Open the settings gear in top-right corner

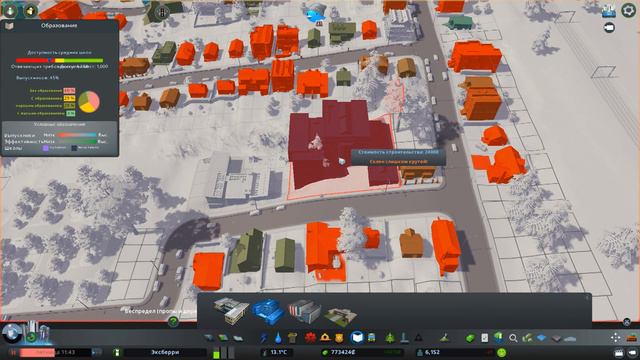(x=629, y=10)
